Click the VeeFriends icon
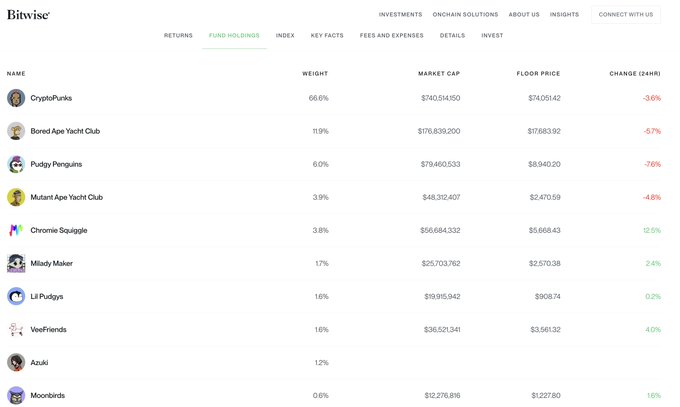Viewport: 680px width, 407px height. [x=16, y=329]
